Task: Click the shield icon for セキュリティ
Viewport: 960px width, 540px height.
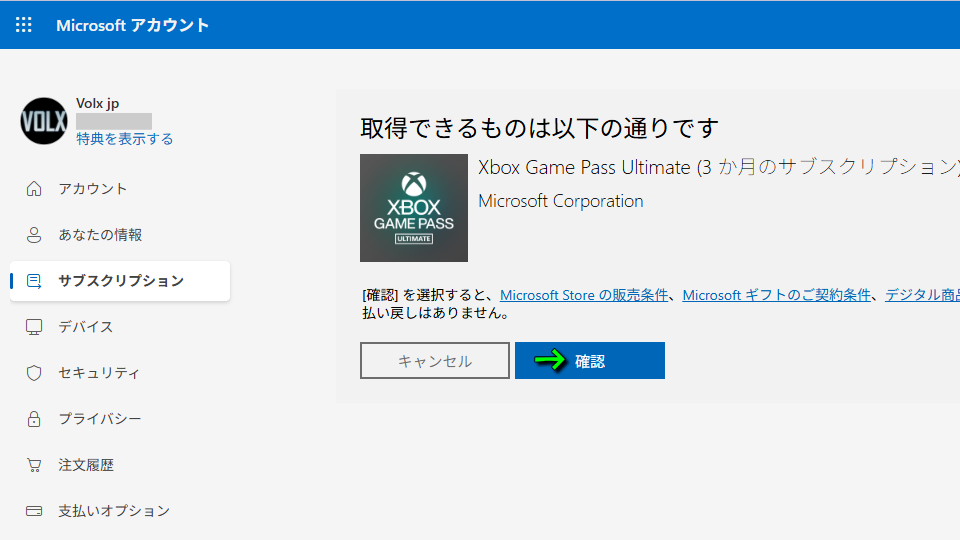Action: coord(34,373)
